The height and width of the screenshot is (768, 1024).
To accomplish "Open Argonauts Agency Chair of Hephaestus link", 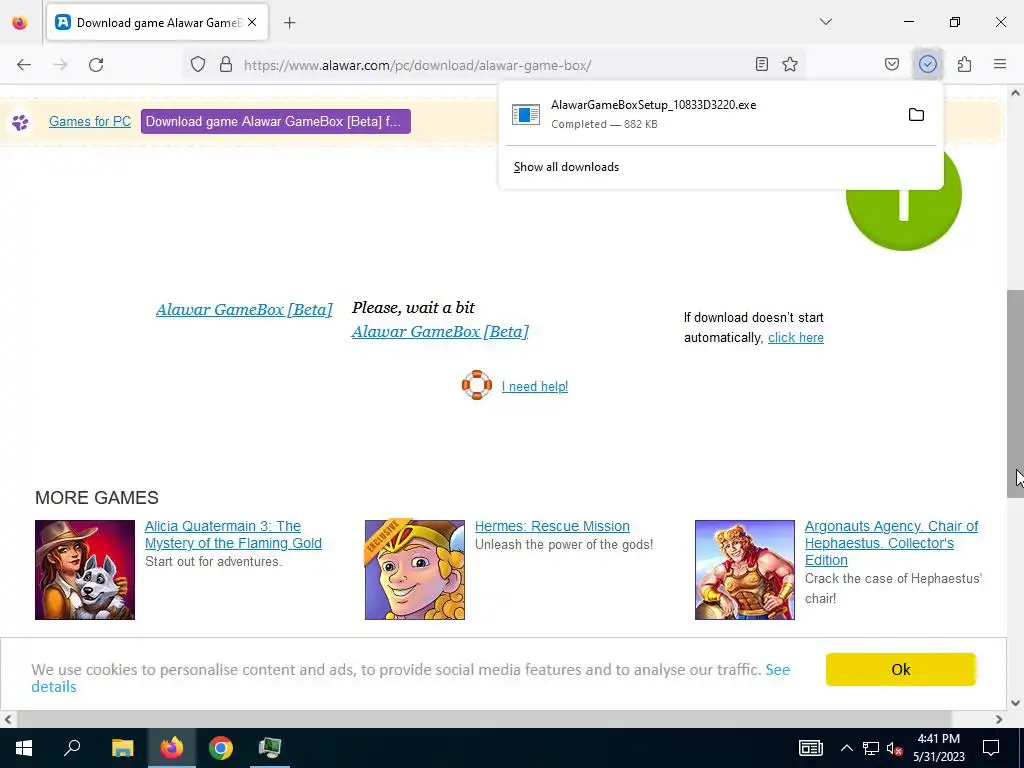I will (891, 543).
